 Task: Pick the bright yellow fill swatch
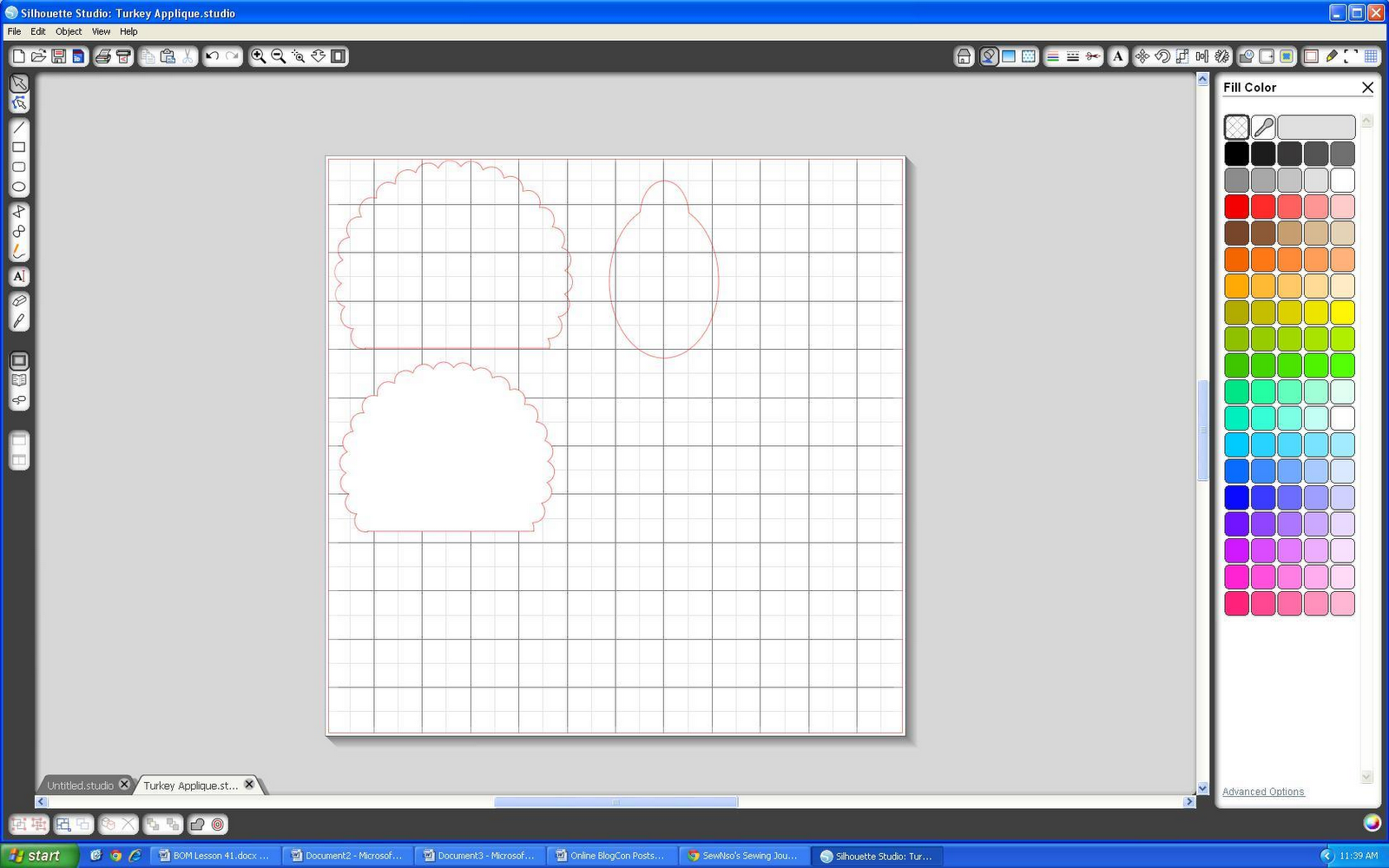(1343, 312)
